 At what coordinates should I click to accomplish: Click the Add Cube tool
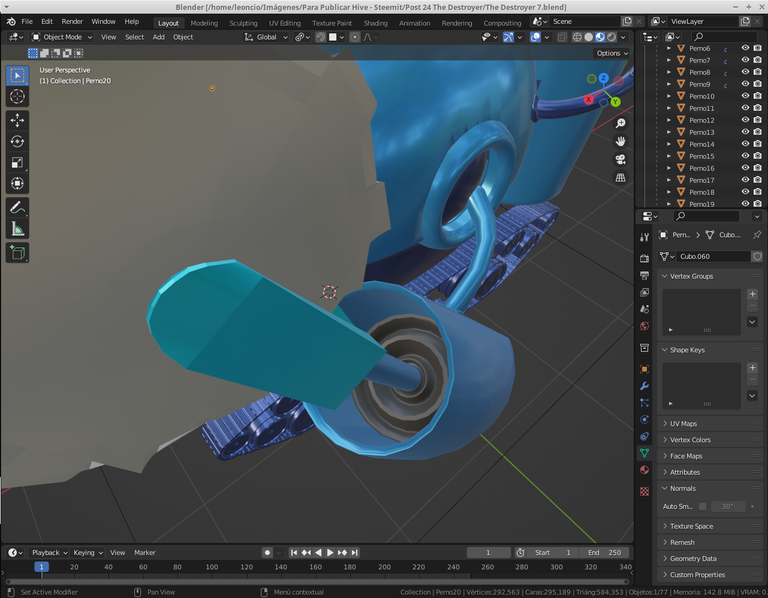tap(17, 253)
